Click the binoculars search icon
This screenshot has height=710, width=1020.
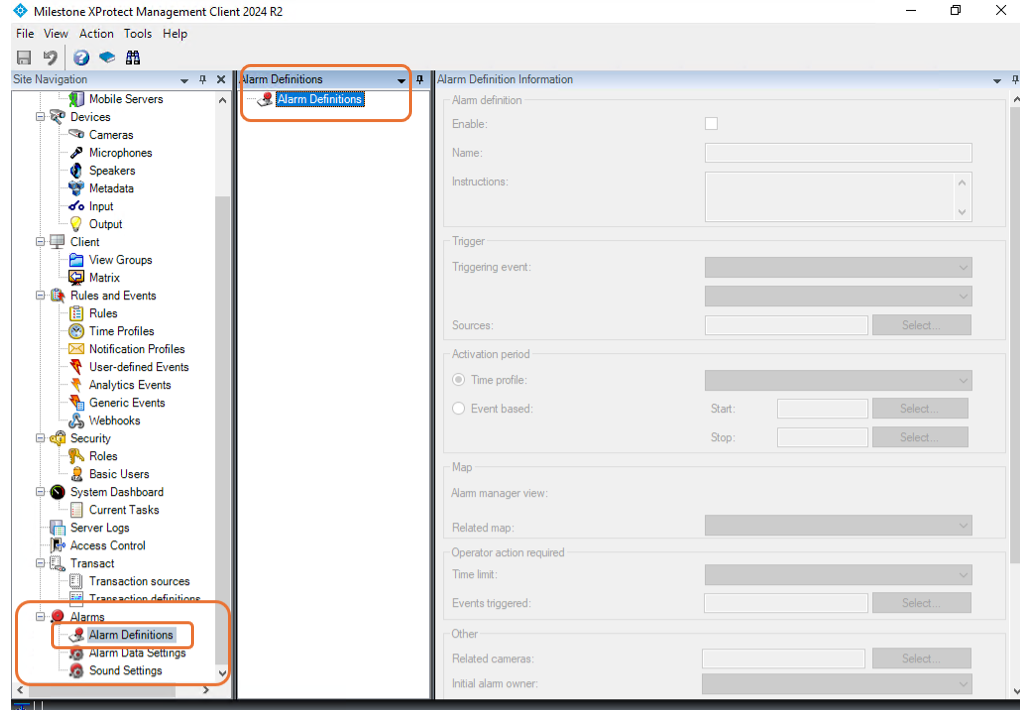pos(133,57)
